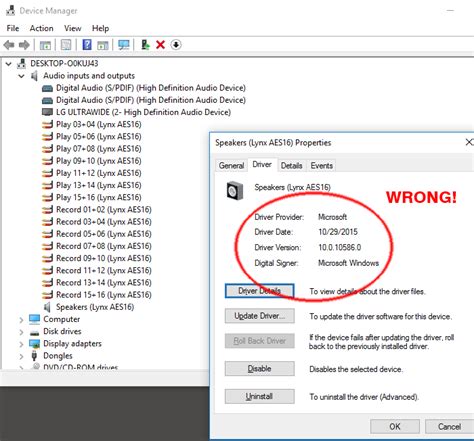Open the Help menu
Image resolution: width=474 pixels, height=441 pixels.
[x=100, y=28]
